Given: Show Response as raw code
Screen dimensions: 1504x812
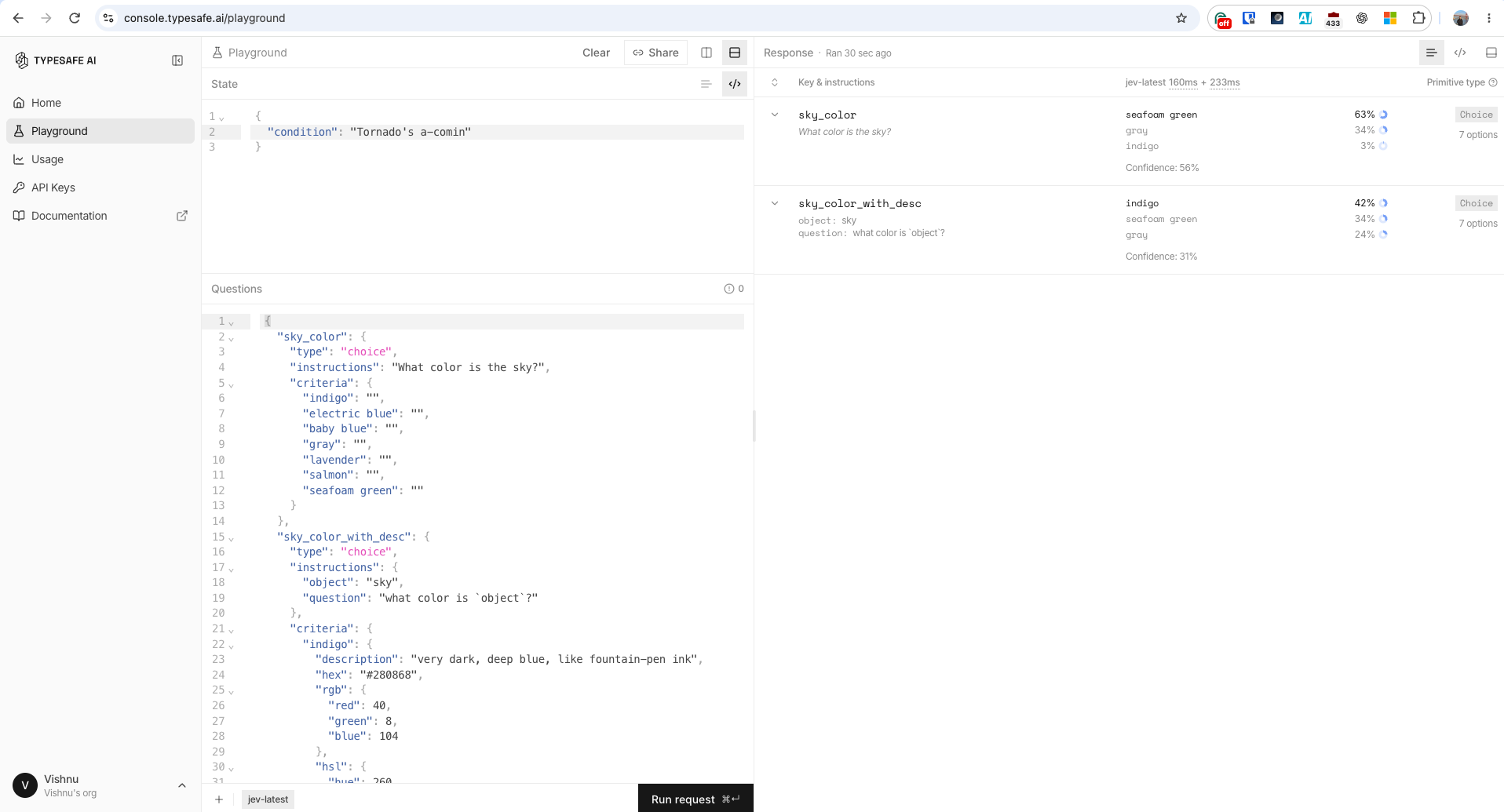Looking at the screenshot, I should click(1460, 53).
